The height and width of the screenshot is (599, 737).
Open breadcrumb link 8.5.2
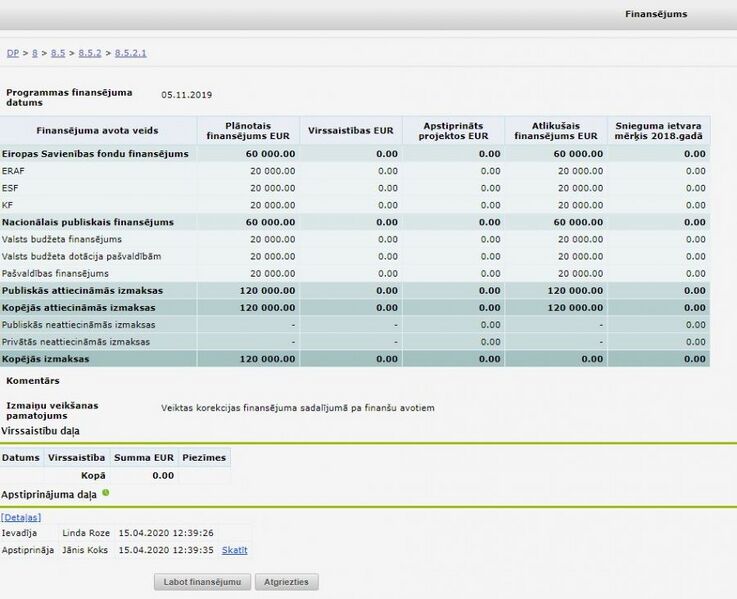[90, 53]
